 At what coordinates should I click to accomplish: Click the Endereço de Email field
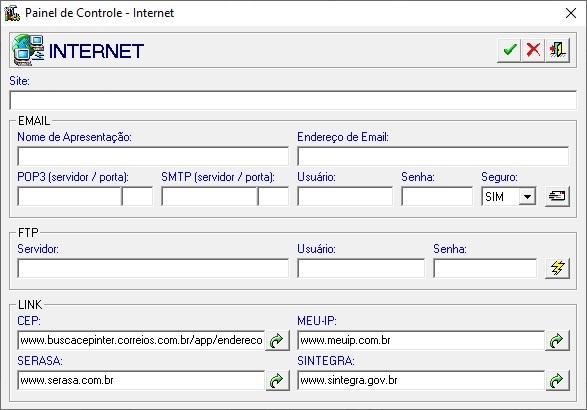pos(433,156)
